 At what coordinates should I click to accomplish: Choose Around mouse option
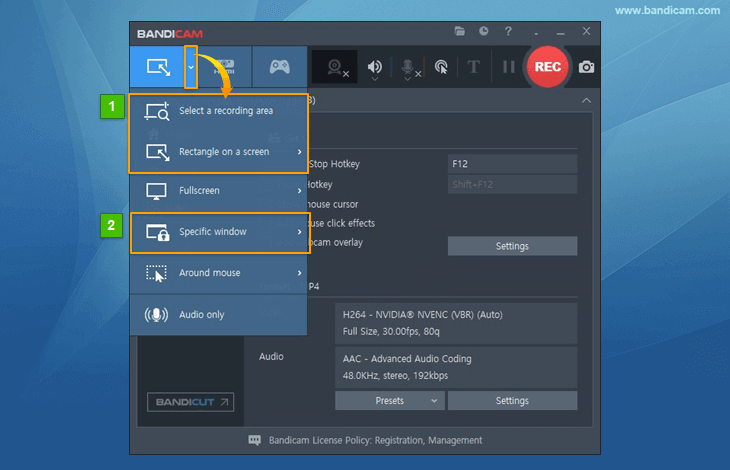tap(219, 273)
